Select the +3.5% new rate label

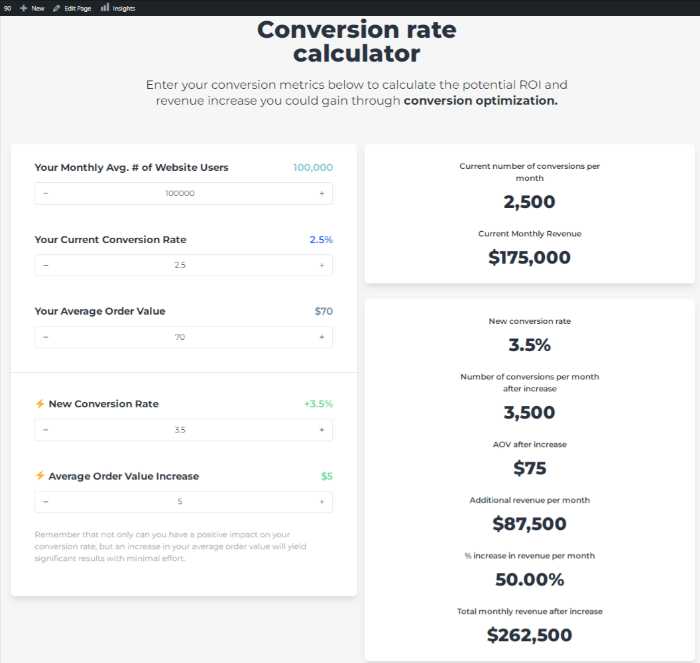coord(318,404)
